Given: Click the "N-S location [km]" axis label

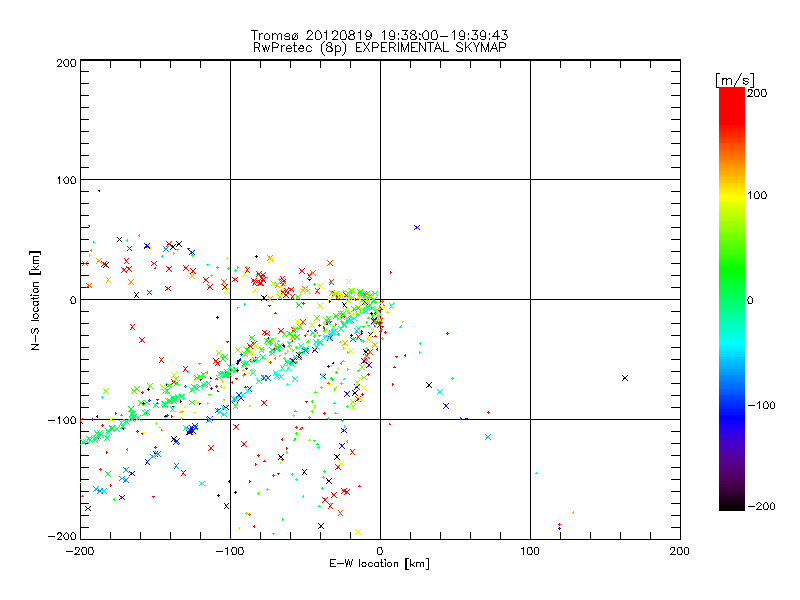Looking at the screenshot, I should tap(35, 301).
